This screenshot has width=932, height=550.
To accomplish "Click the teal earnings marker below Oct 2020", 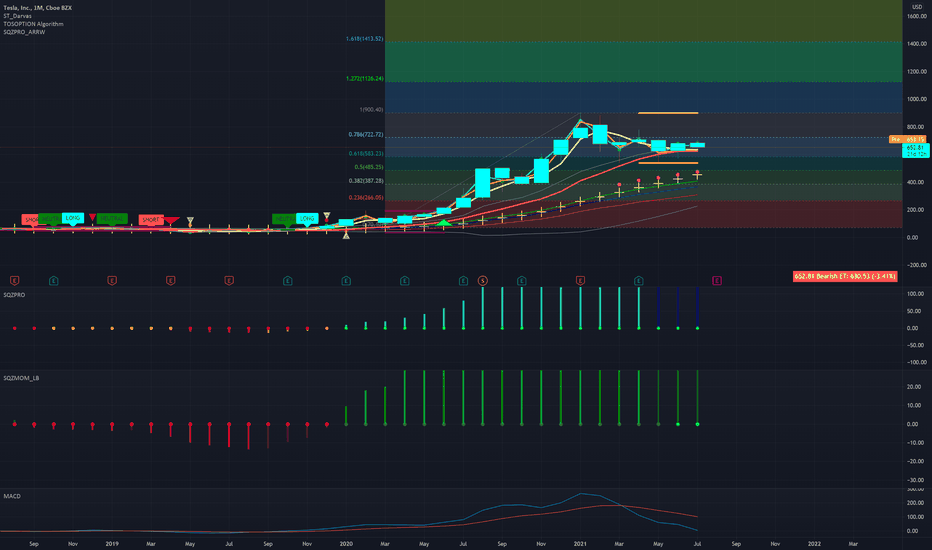I will tap(522, 281).
